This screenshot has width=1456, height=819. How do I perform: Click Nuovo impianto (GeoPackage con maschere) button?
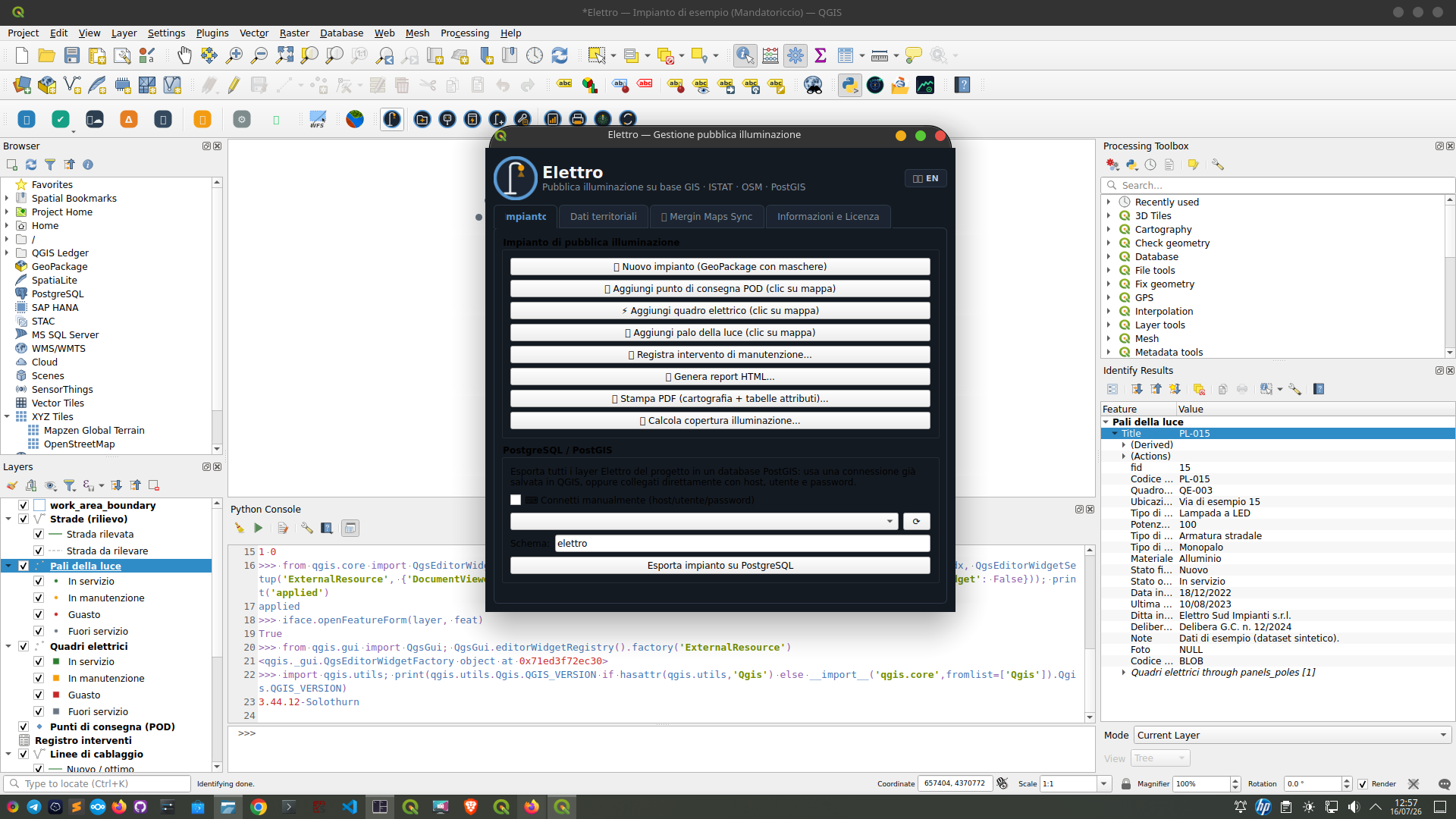tap(720, 267)
